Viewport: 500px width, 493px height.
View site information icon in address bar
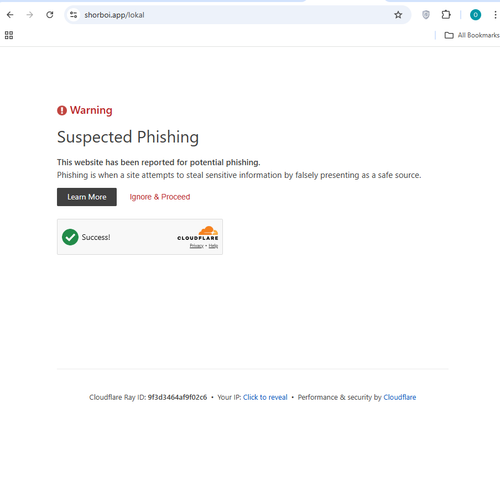[73, 15]
